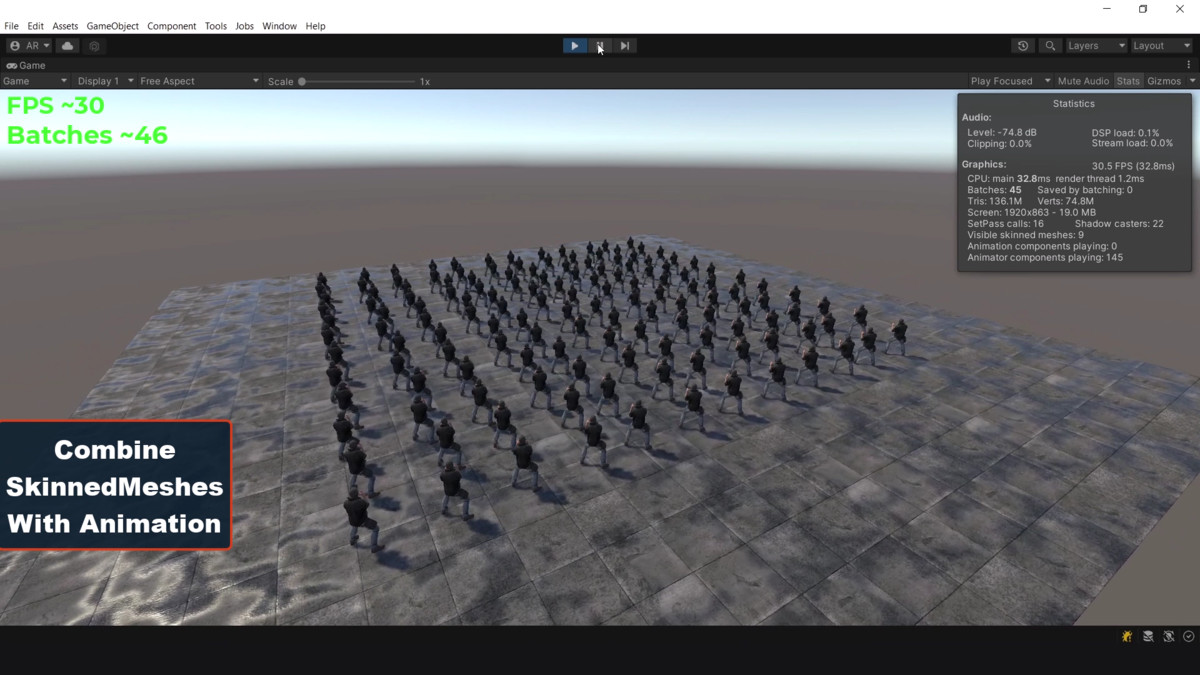Click the Undo History icon

1020,45
